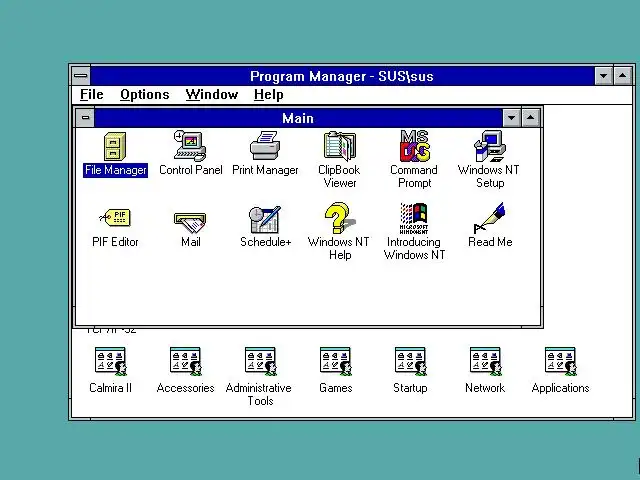Click the Windows NT Help question mark icon
The width and height of the screenshot is (640, 480).
[340, 218]
